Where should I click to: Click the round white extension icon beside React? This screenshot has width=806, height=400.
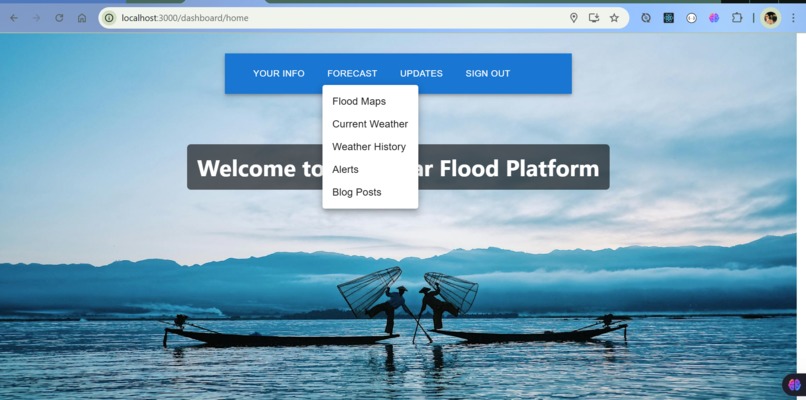[x=691, y=18]
